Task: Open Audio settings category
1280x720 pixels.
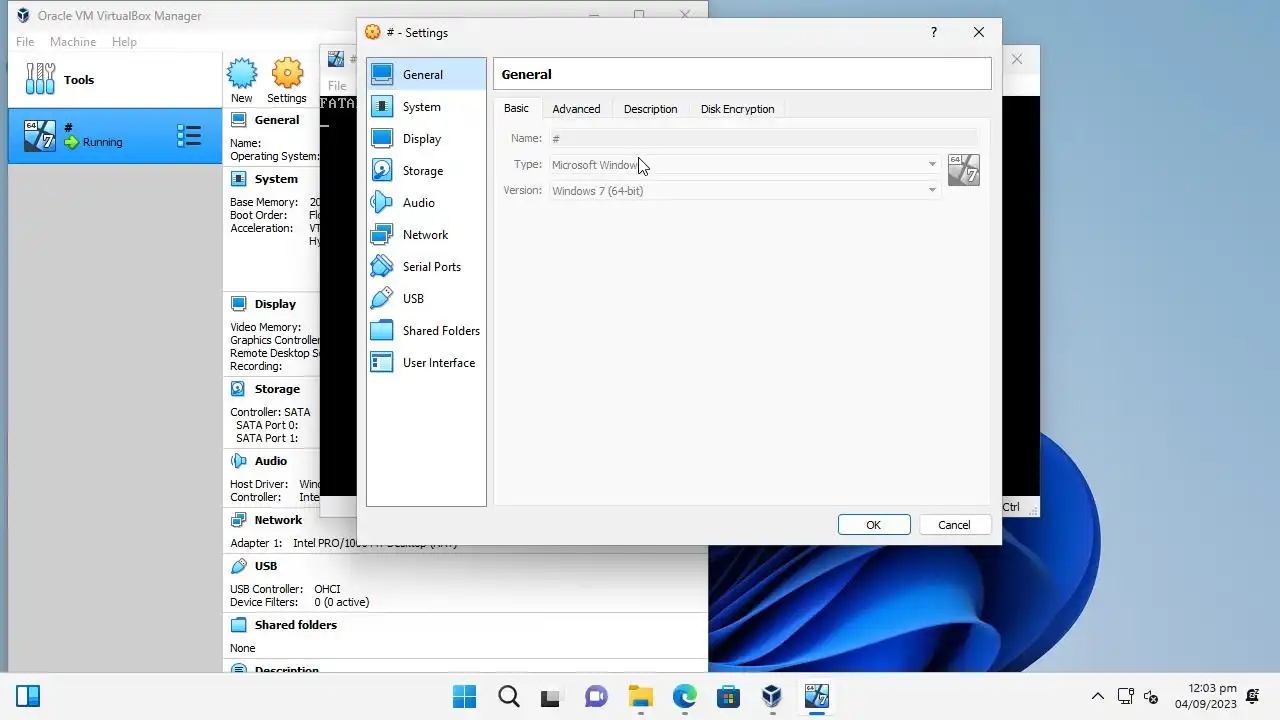Action: 426,203
